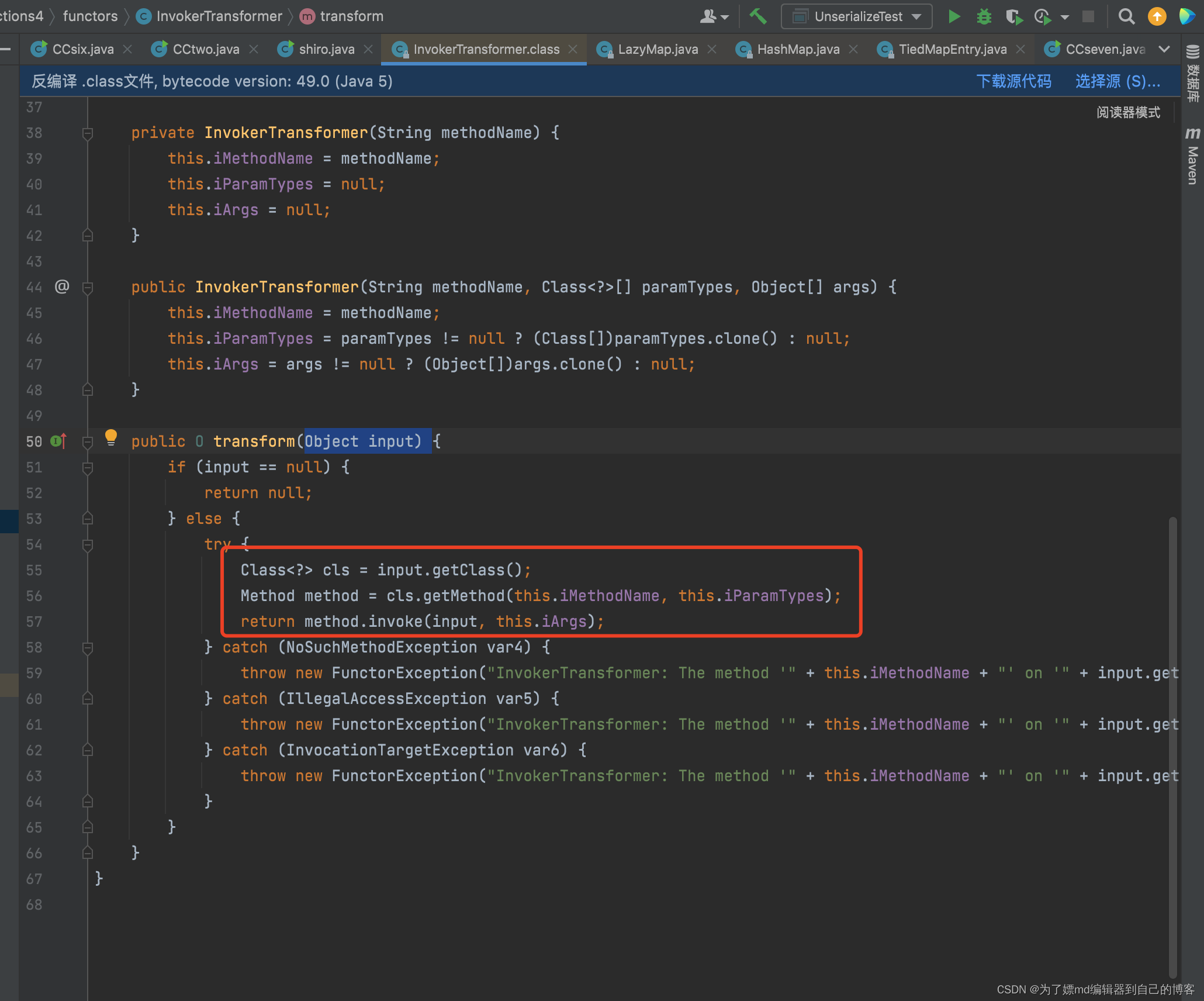This screenshot has width=1204, height=1001.
Task: Click the orange update arrow icon
Action: coord(1157,16)
